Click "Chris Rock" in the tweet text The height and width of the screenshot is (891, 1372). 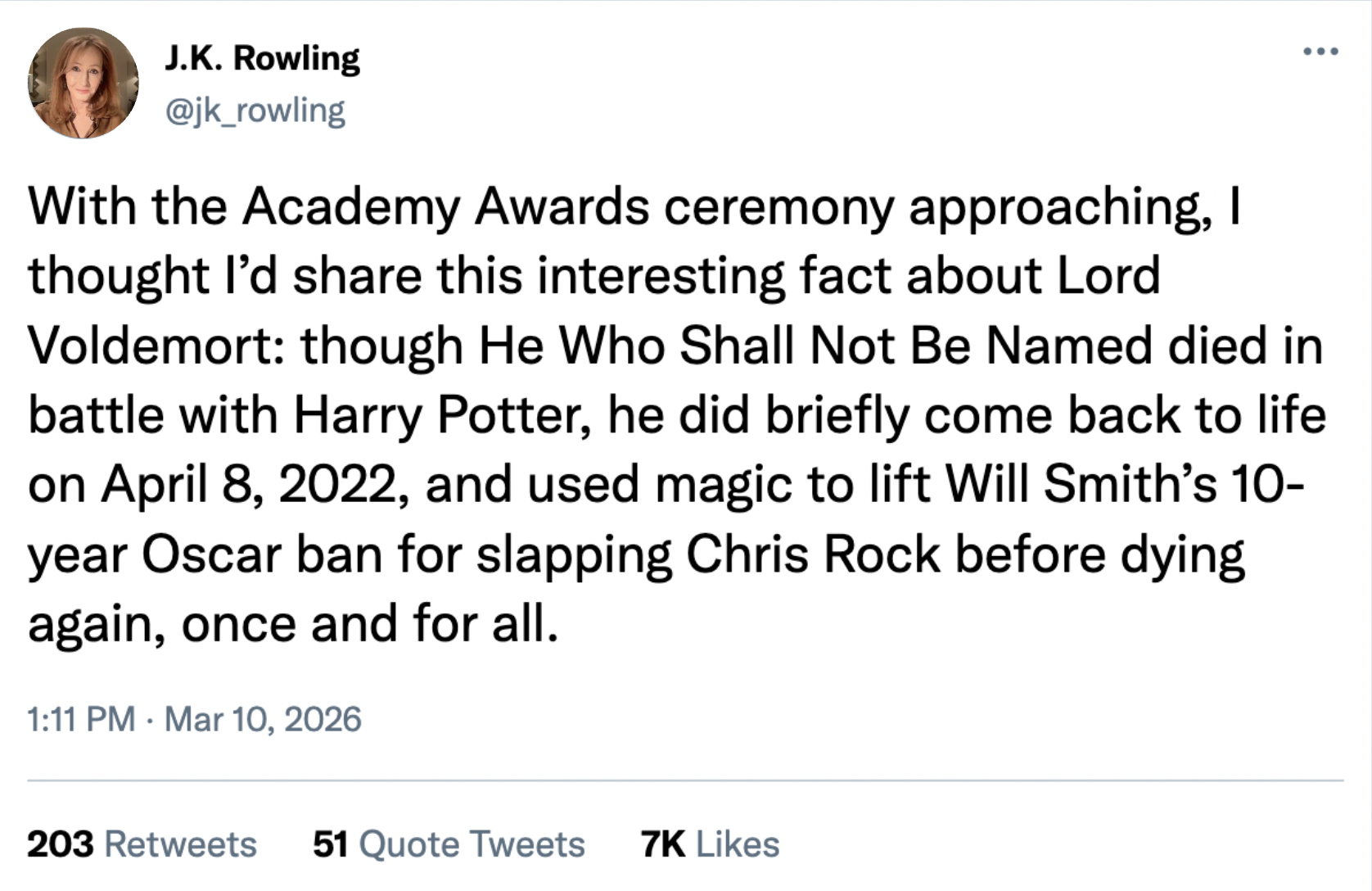813,554
